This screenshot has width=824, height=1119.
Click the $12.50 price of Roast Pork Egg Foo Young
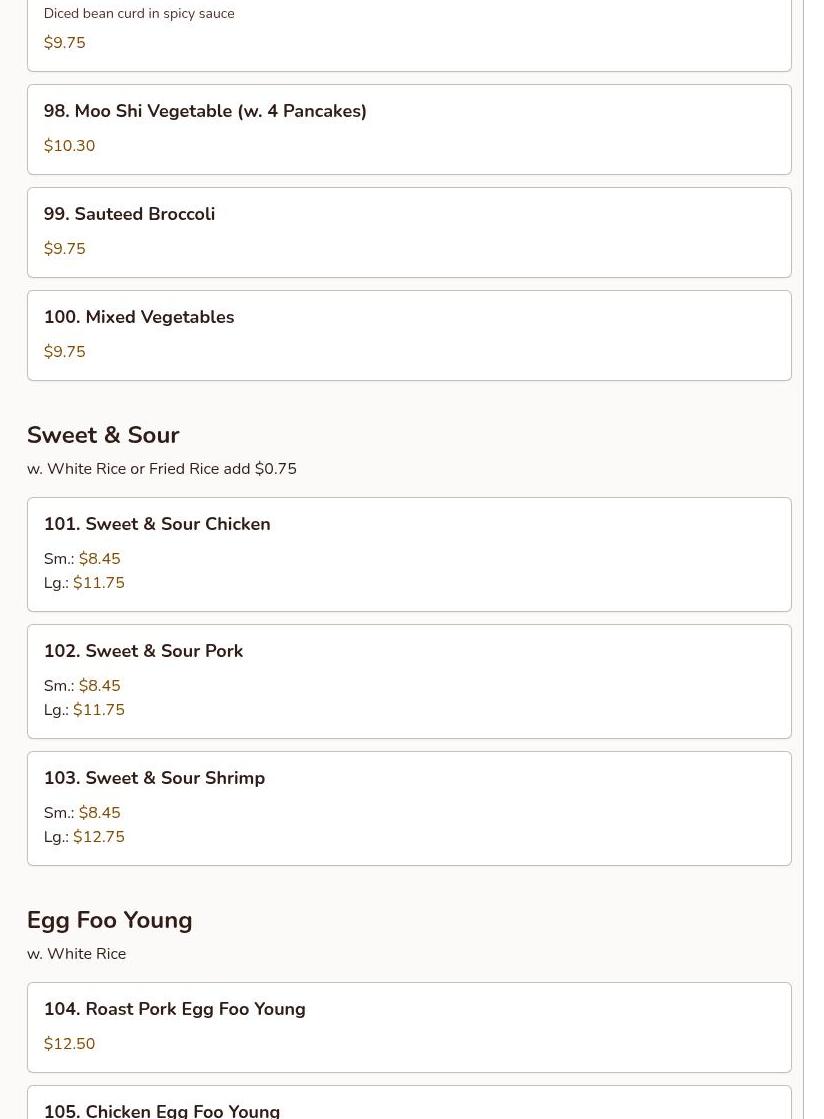click(x=69, y=1044)
